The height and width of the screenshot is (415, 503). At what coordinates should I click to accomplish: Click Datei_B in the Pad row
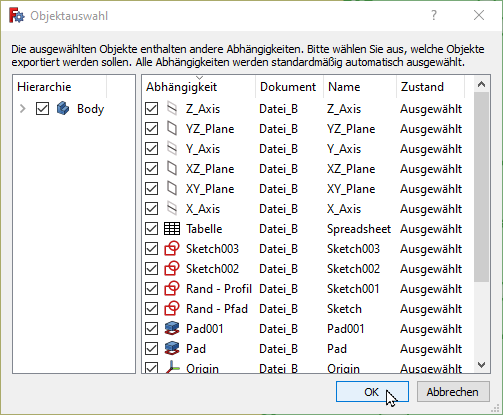click(278, 349)
